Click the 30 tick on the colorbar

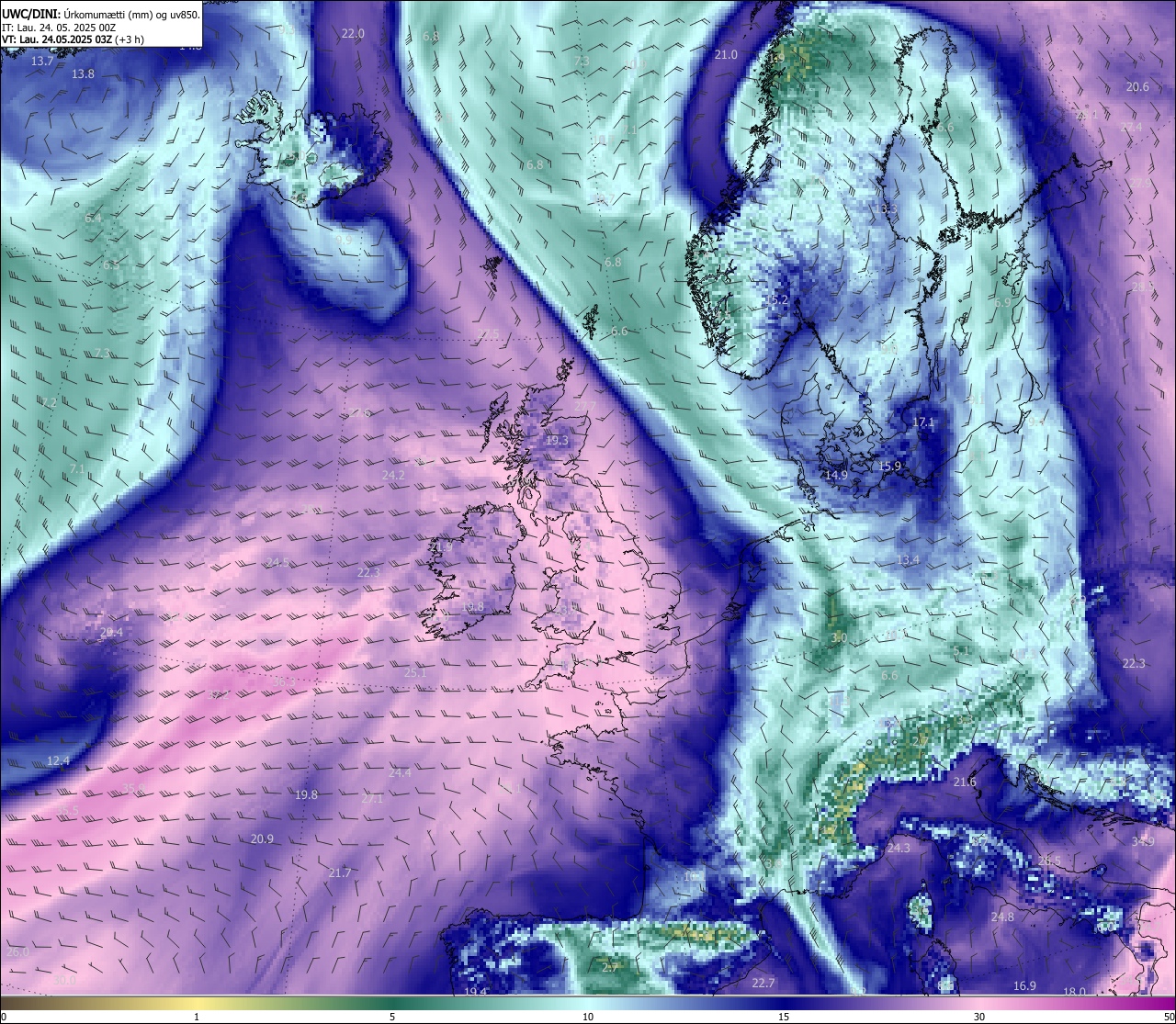(979, 1017)
